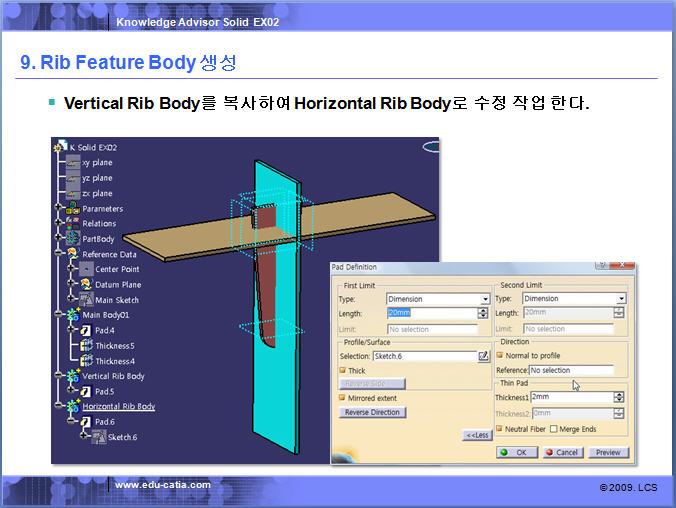Viewport: 676px width, 508px height.
Task: Click the Sketch.6 icon in tree
Action: click(99, 437)
